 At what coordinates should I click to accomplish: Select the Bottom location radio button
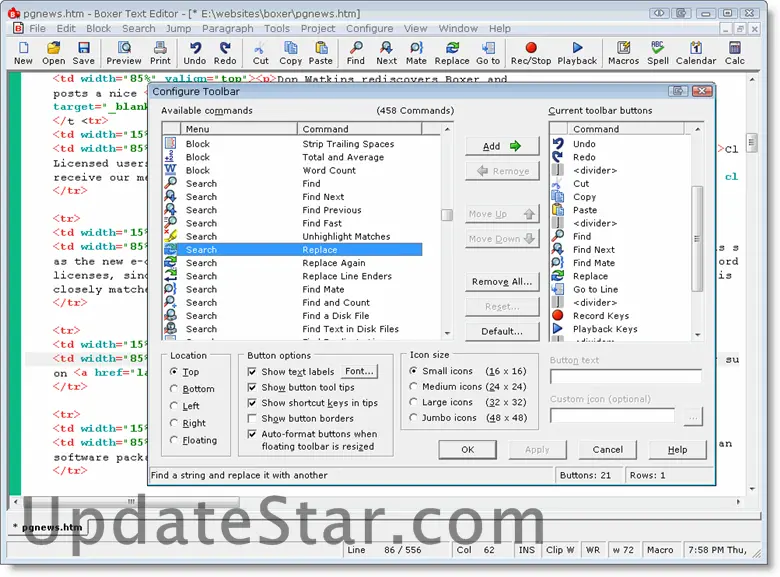point(175,389)
